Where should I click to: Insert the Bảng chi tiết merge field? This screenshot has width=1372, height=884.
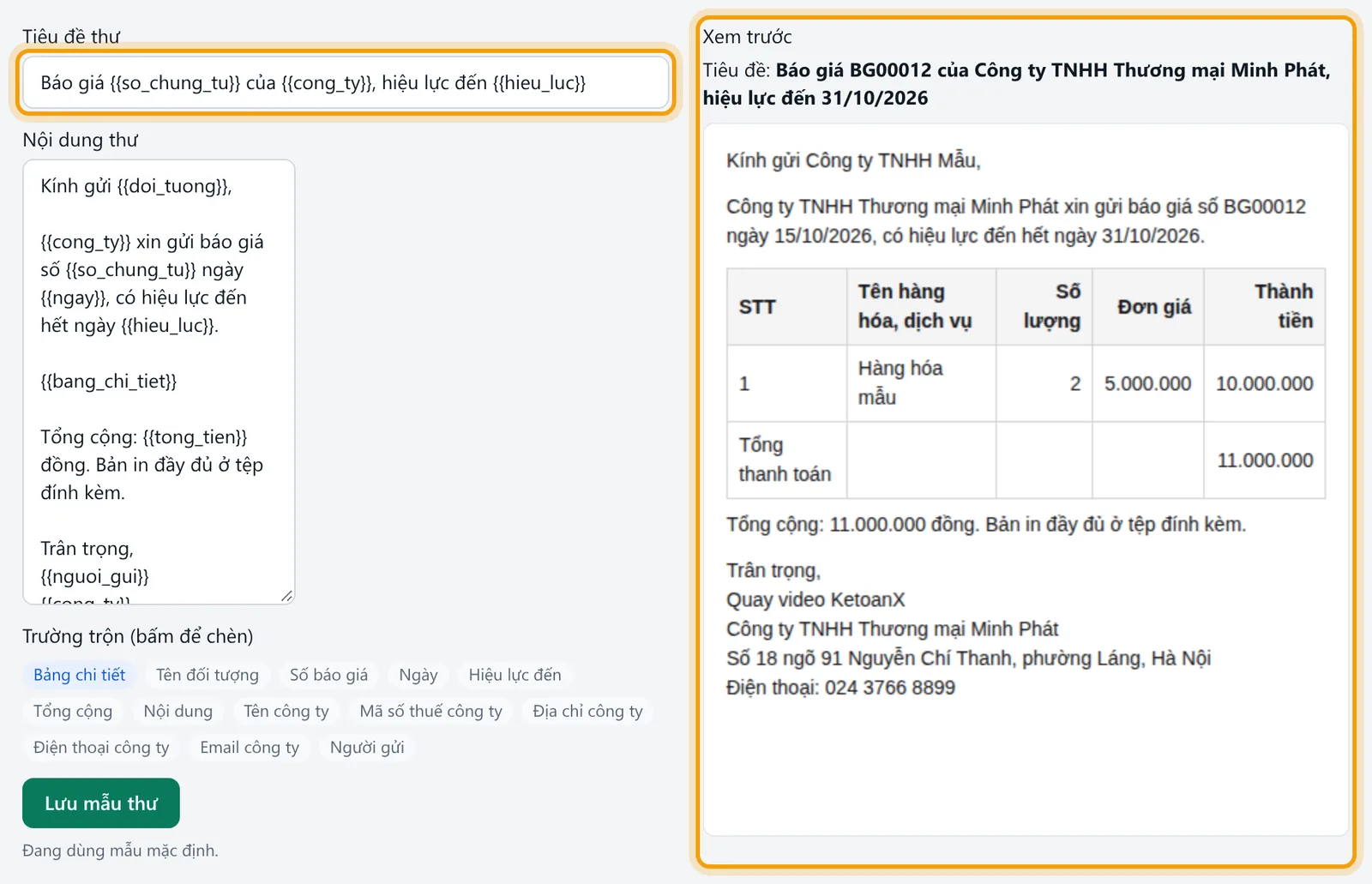[x=79, y=675]
